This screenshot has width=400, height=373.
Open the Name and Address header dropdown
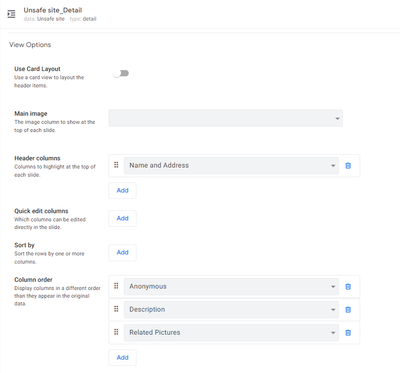coord(231,166)
